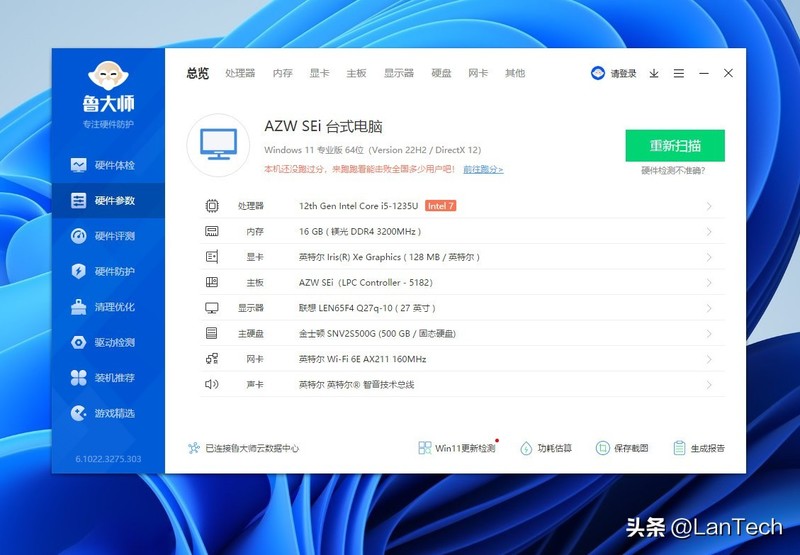Switch to the top 显卡 tab
The image size is (800, 555).
pyautogui.click(x=319, y=73)
